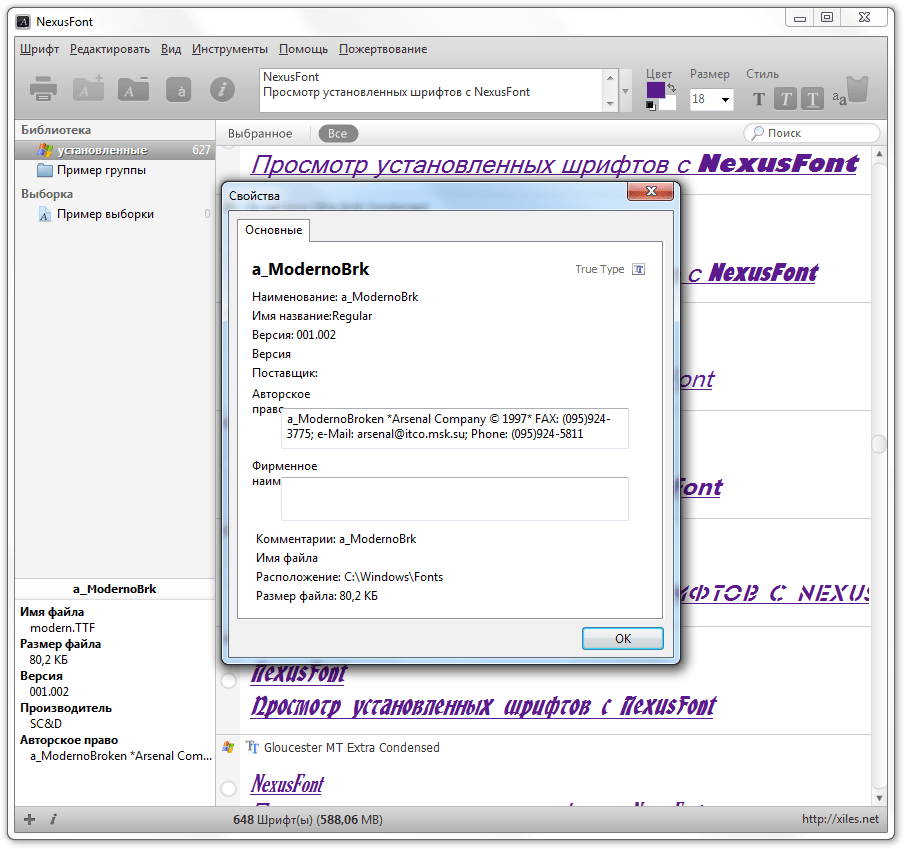The image size is (905, 849).
Task: Click the add folder to library icon
Action: (88, 88)
